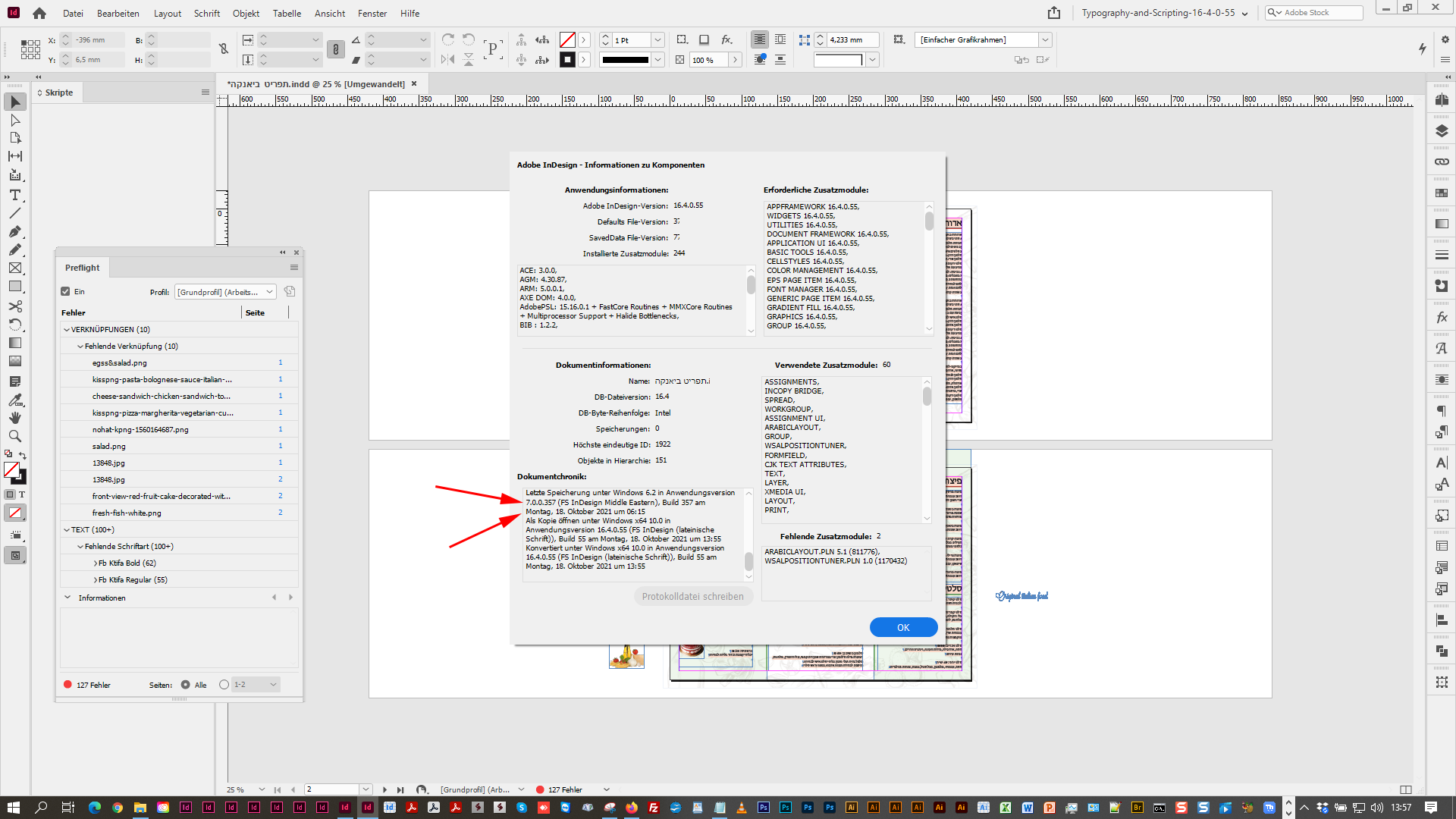Choose the Zoom tool

[14, 436]
